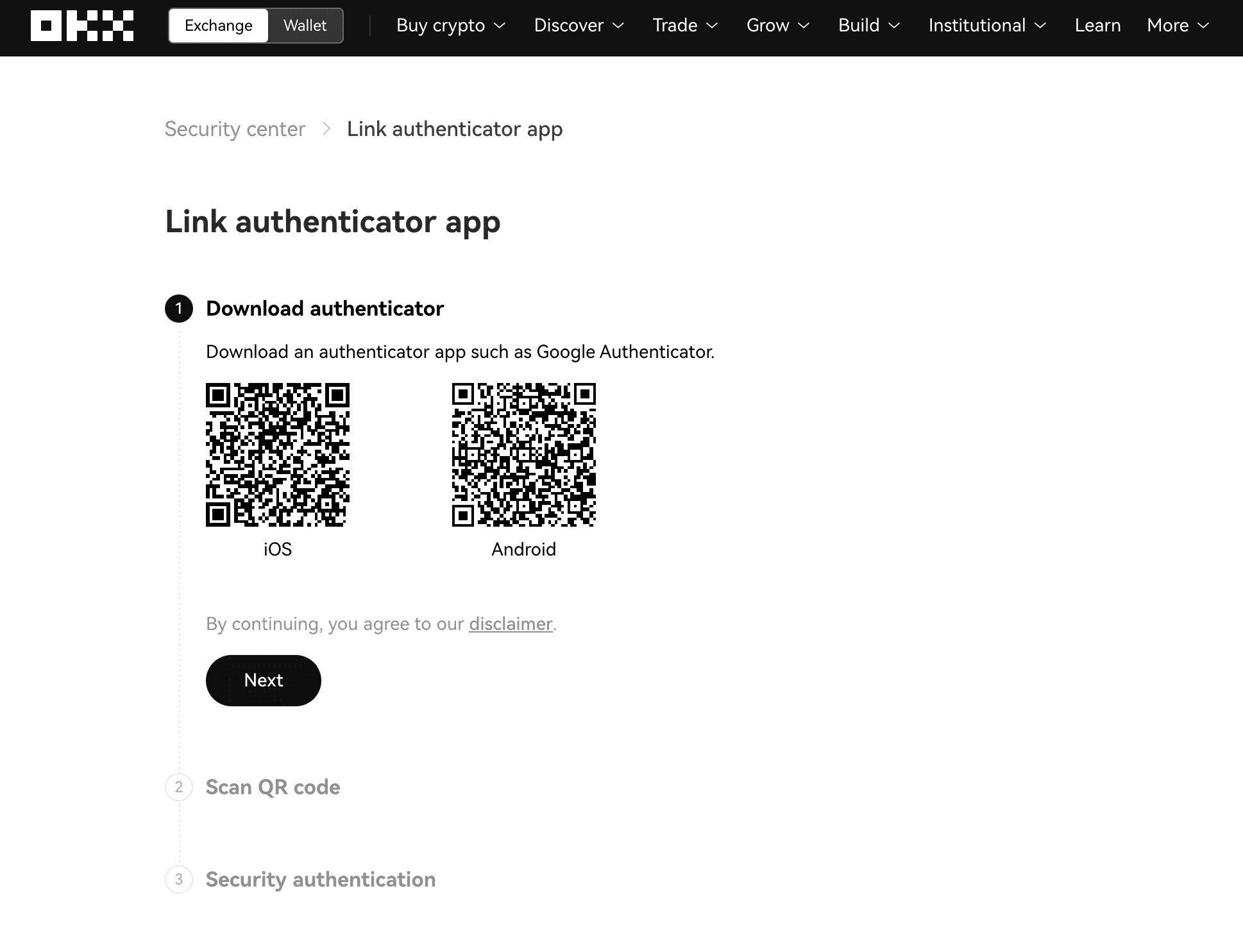Click the OKX logo icon
Viewport: 1243px width, 952px height.
point(82,25)
